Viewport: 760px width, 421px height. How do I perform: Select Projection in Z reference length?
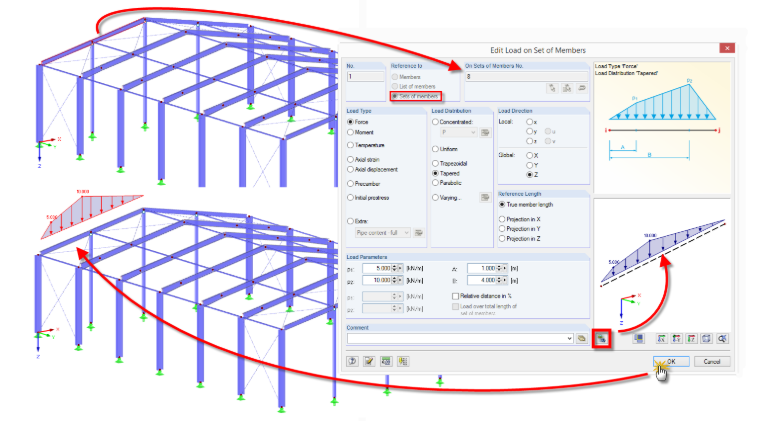[x=502, y=239]
